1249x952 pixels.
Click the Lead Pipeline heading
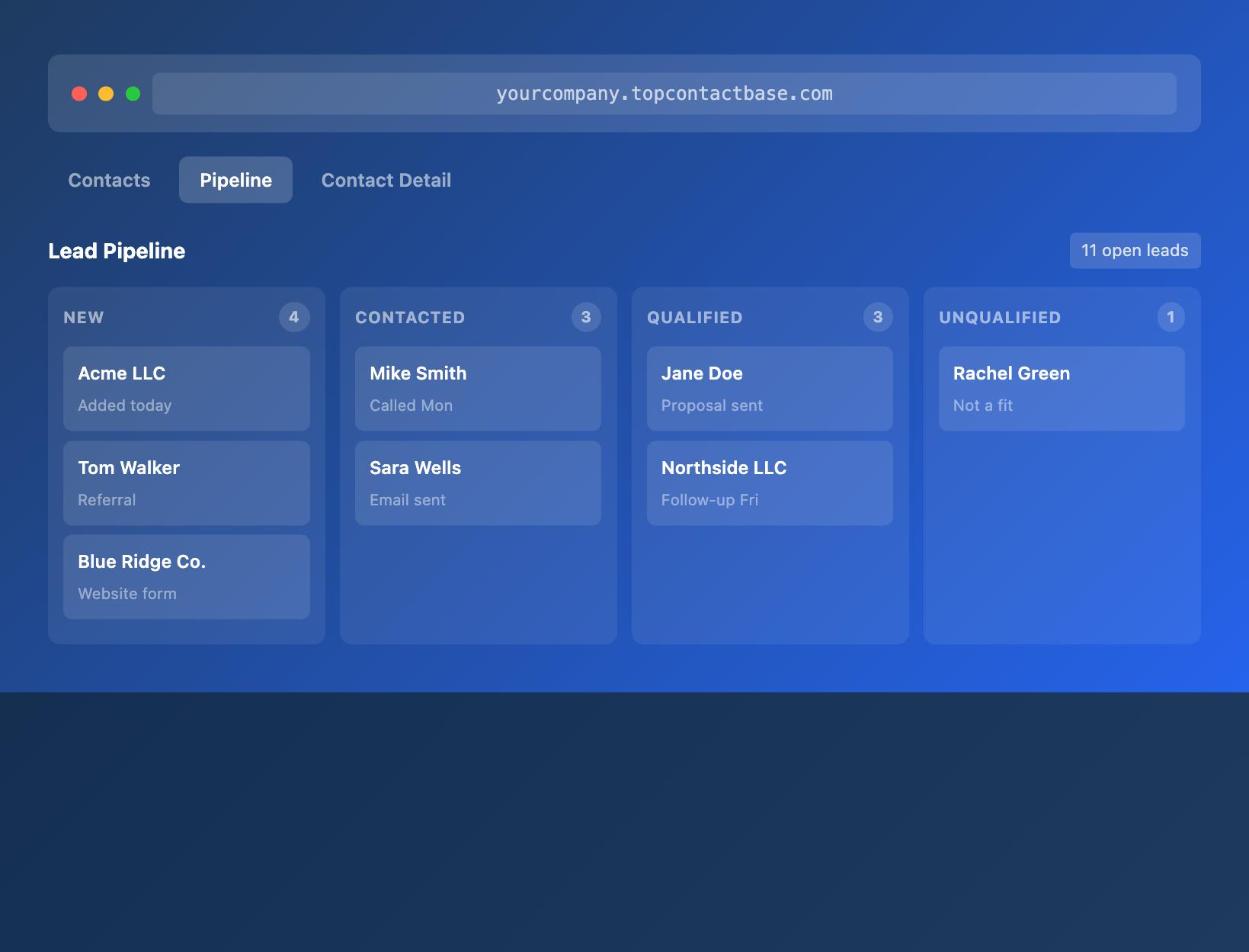117,251
